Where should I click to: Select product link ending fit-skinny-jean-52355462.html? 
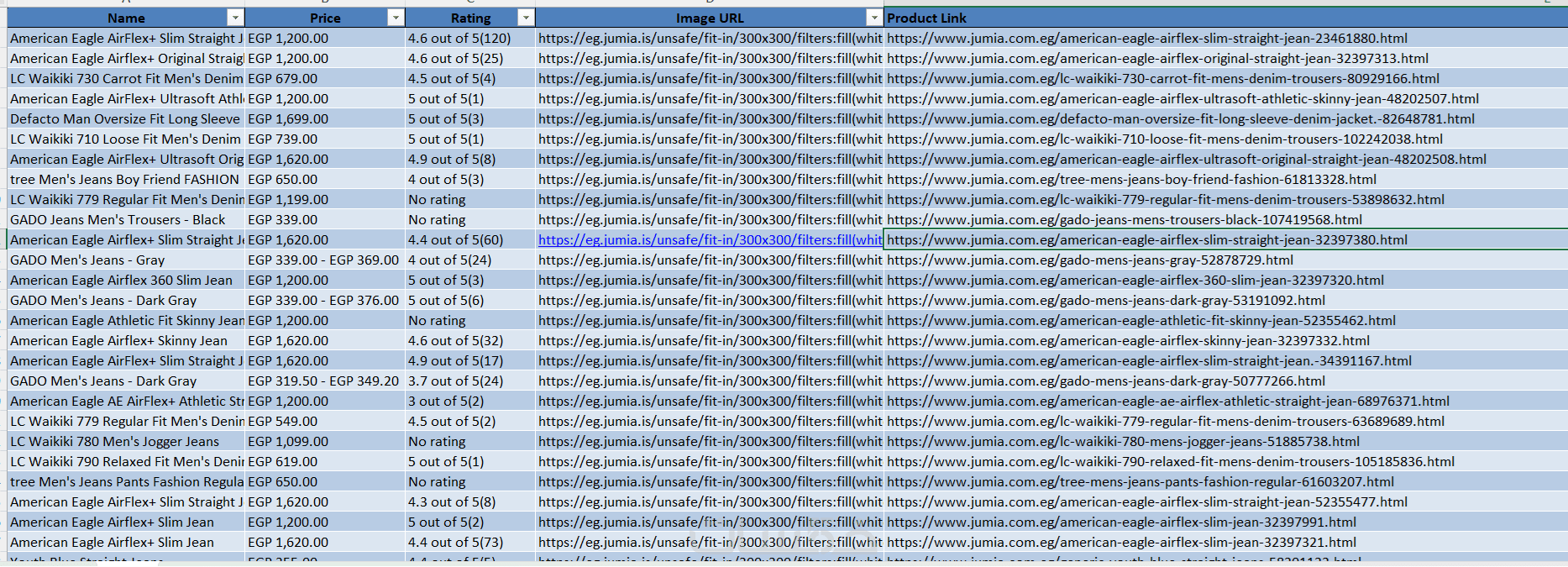click(1225, 320)
